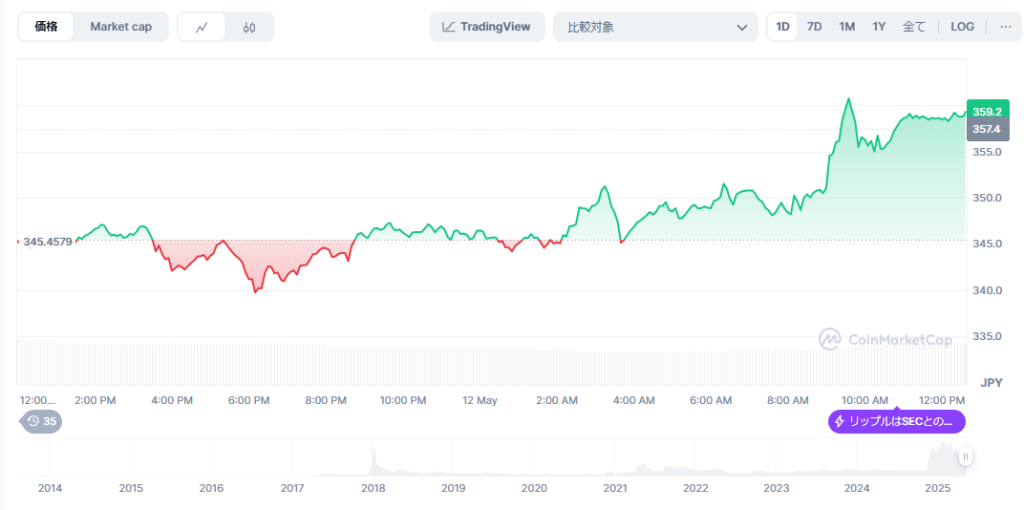
Task: Open more options ellipsis menu
Action: pos(1005,27)
